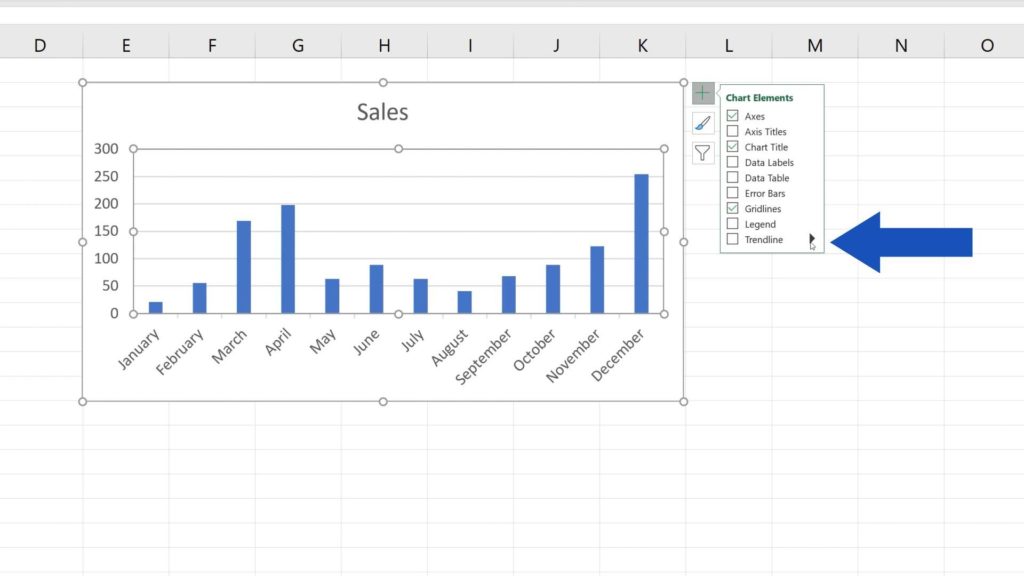Enable the Axis Titles checkbox

click(x=732, y=131)
